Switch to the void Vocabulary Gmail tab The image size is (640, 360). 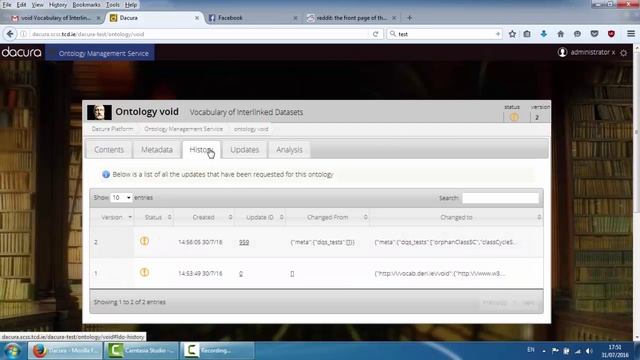(x=55, y=18)
